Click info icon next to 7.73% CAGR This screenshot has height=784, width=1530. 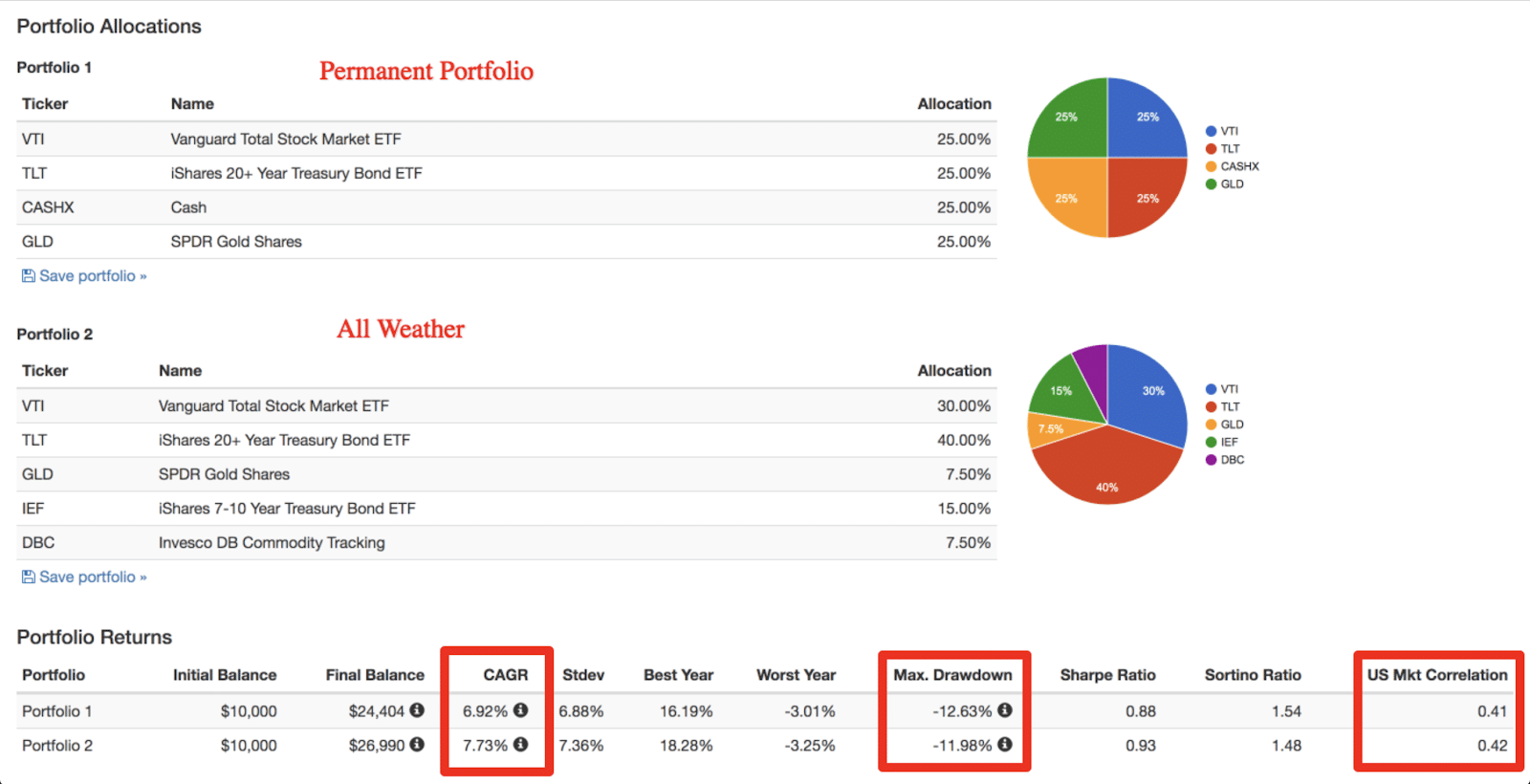(x=520, y=745)
